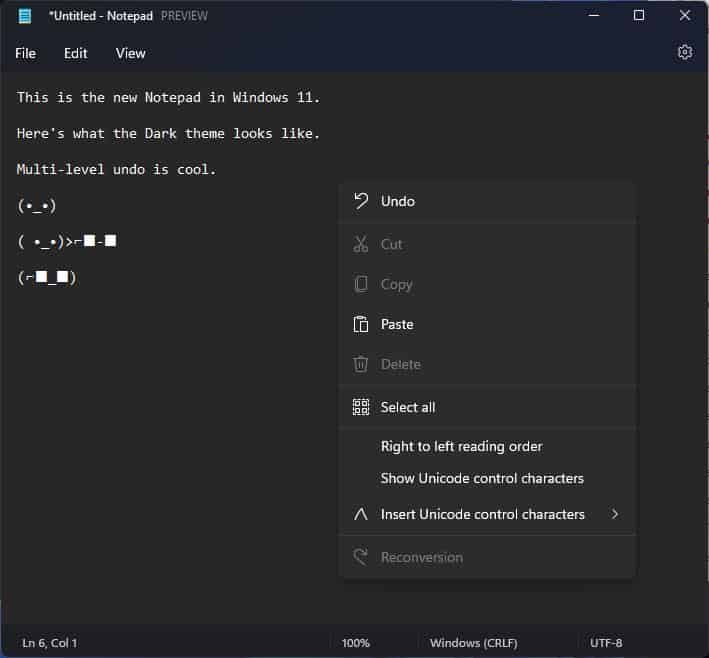
Task: Choose Reconversion from the context menu
Action: (x=421, y=557)
